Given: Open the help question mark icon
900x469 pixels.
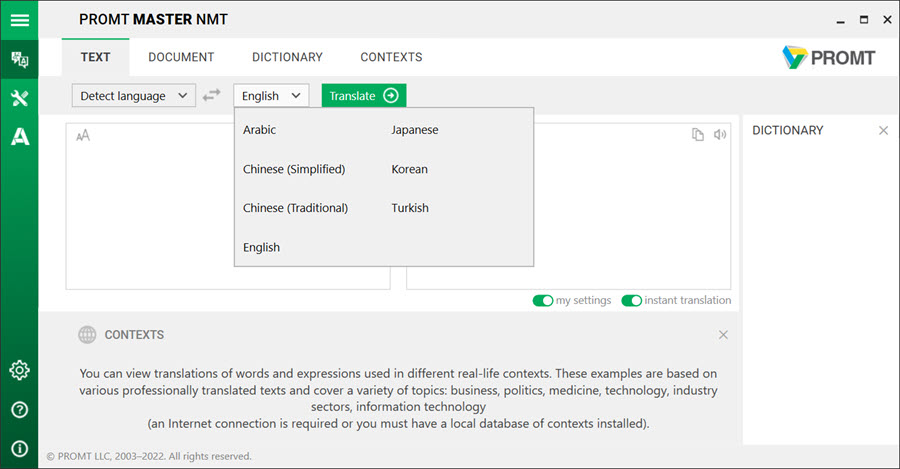Looking at the screenshot, I should 20,409.
